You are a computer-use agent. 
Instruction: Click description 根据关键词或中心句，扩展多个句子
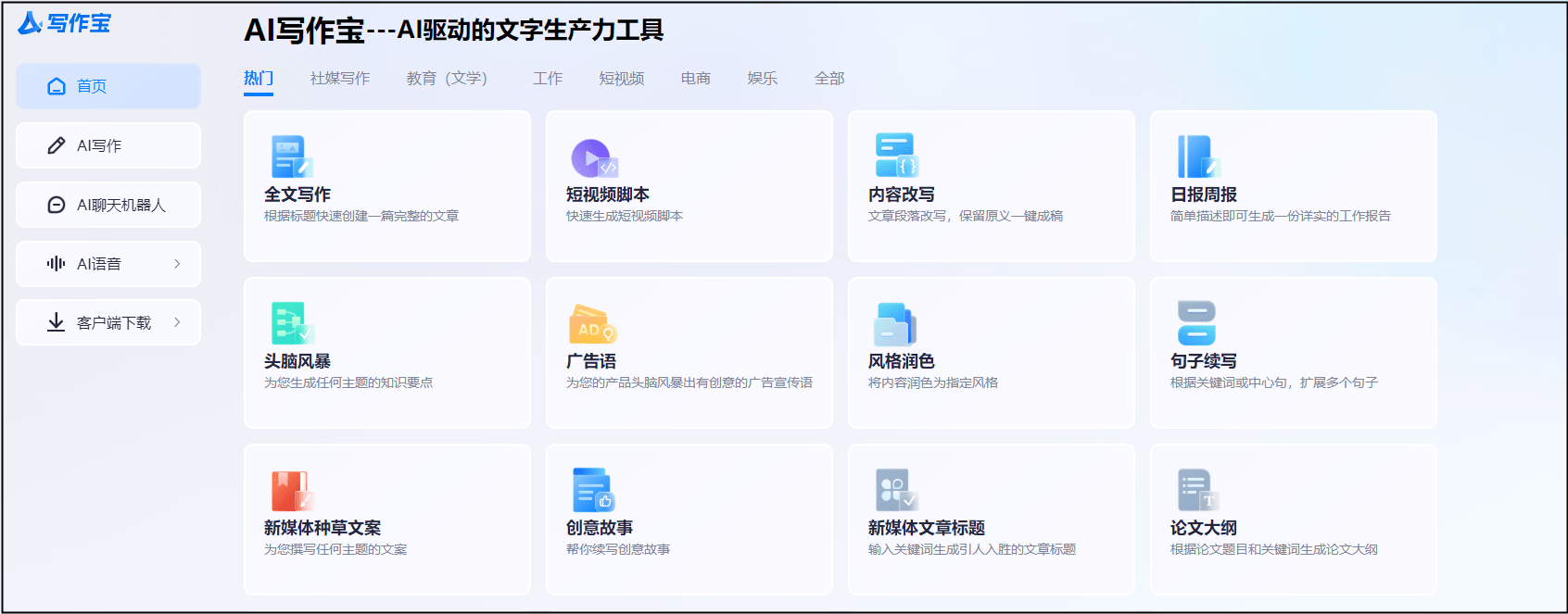[1274, 382]
